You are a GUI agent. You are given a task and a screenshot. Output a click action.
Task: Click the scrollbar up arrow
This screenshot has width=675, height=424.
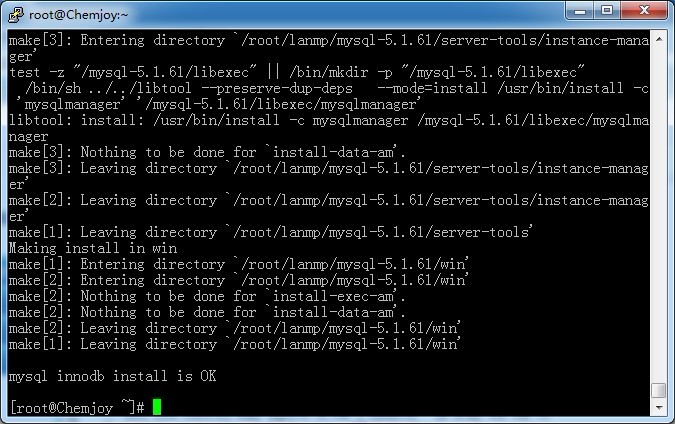point(657,39)
